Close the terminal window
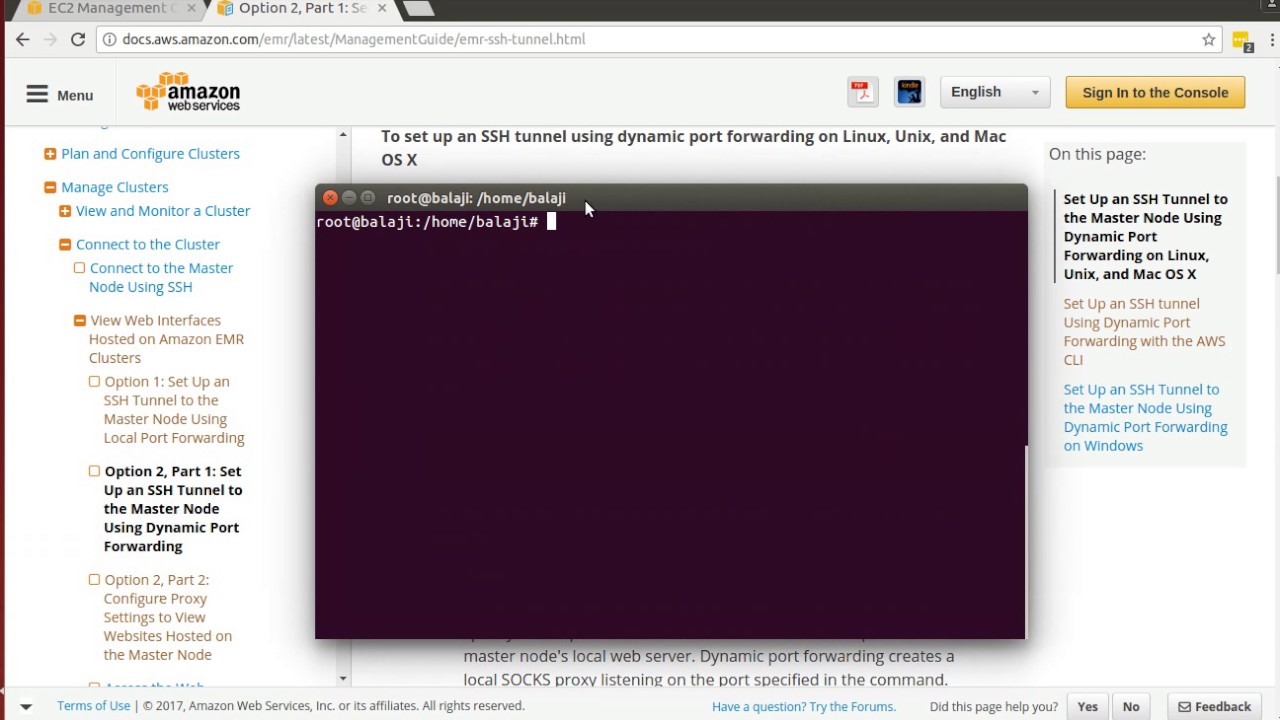The width and height of the screenshot is (1280, 720). pos(330,198)
